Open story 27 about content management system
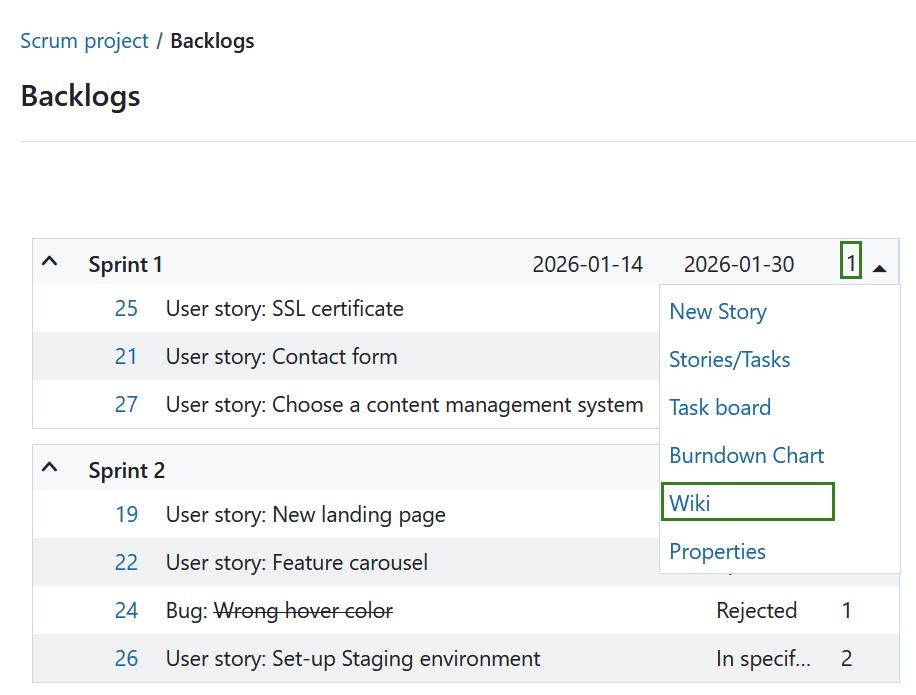 (126, 405)
